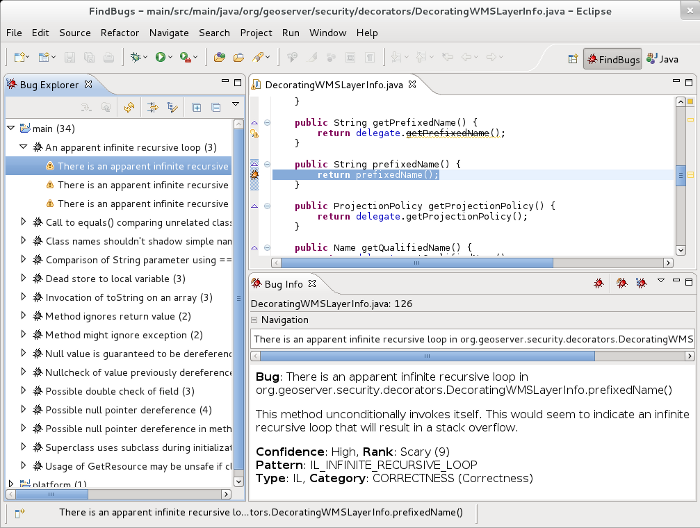Open the Project menu
This screenshot has height=528, width=700.
pyautogui.click(x=256, y=33)
